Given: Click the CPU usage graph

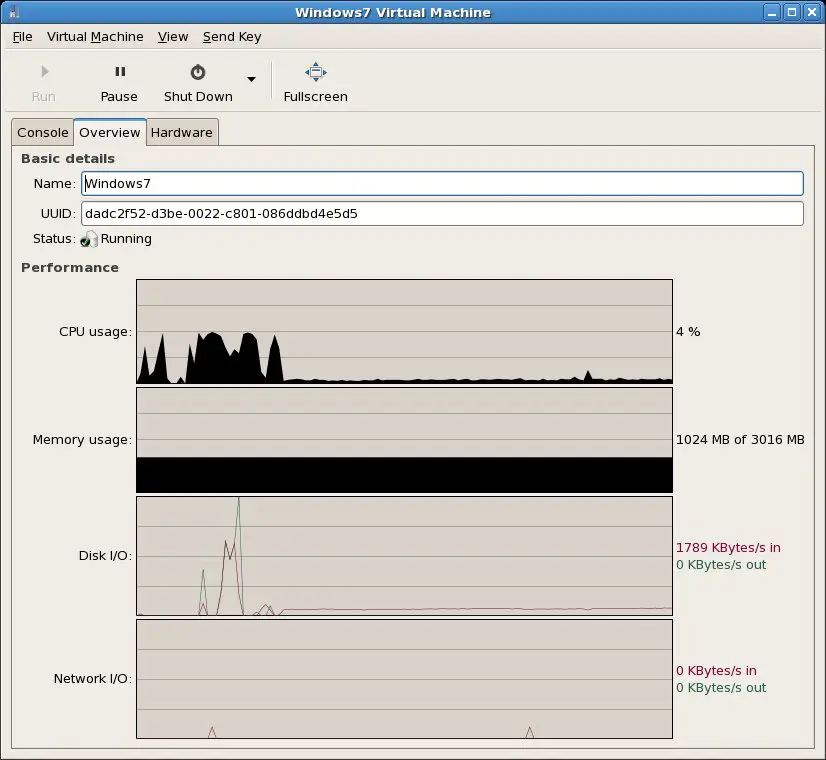Looking at the screenshot, I should pyautogui.click(x=404, y=331).
